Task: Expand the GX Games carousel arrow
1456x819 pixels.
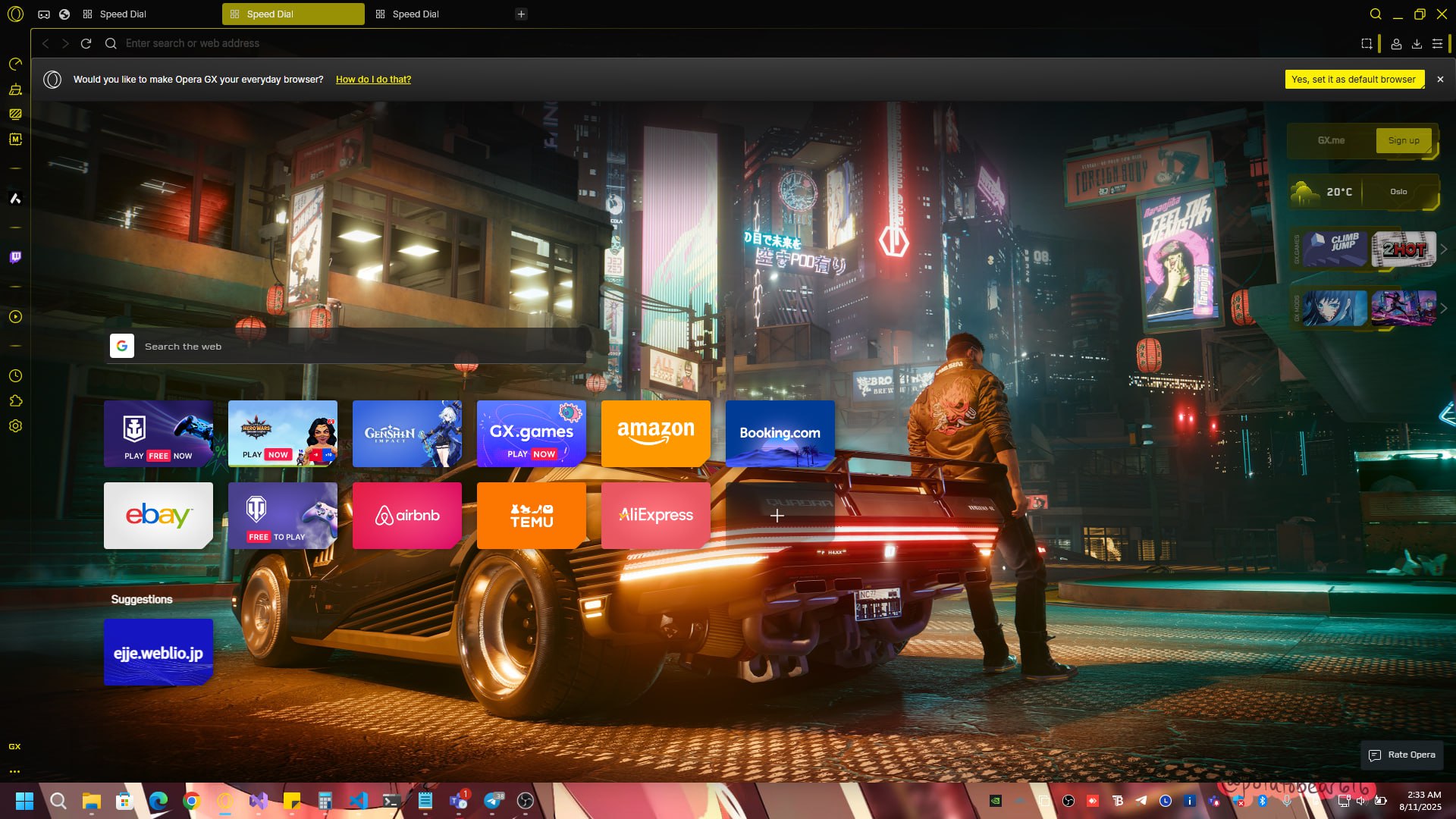Action: click(x=1444, y=249)
